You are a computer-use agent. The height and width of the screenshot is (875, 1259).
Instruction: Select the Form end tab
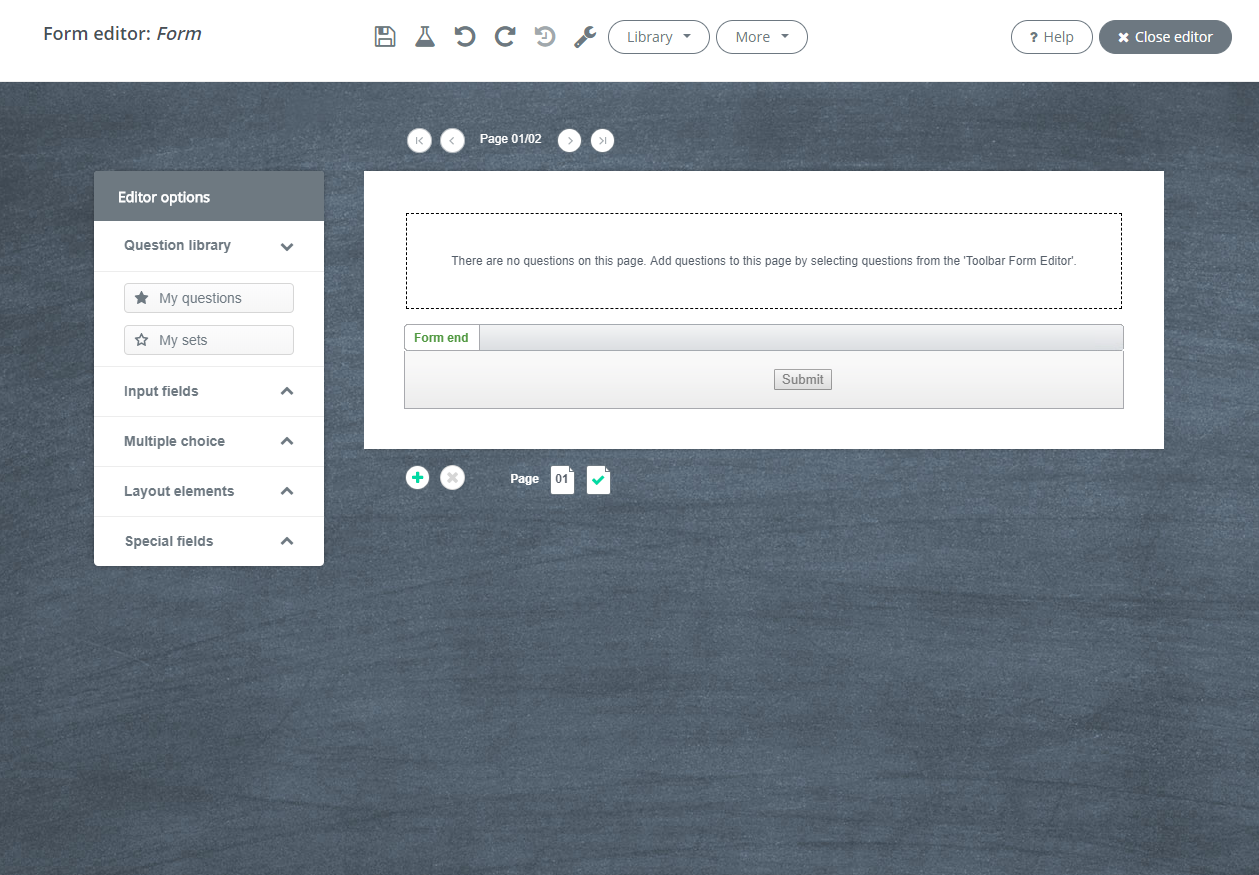click(441, 338)
